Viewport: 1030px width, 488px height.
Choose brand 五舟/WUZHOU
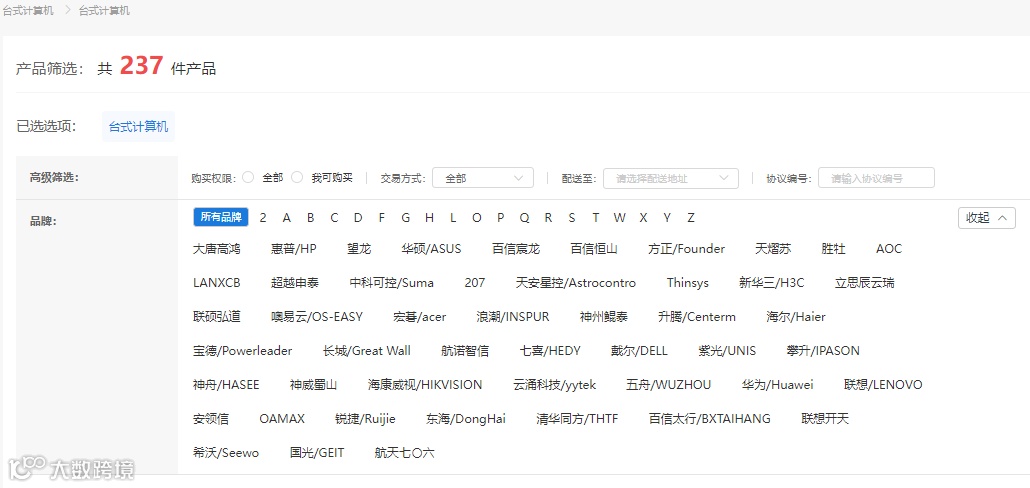click(669, 385)
